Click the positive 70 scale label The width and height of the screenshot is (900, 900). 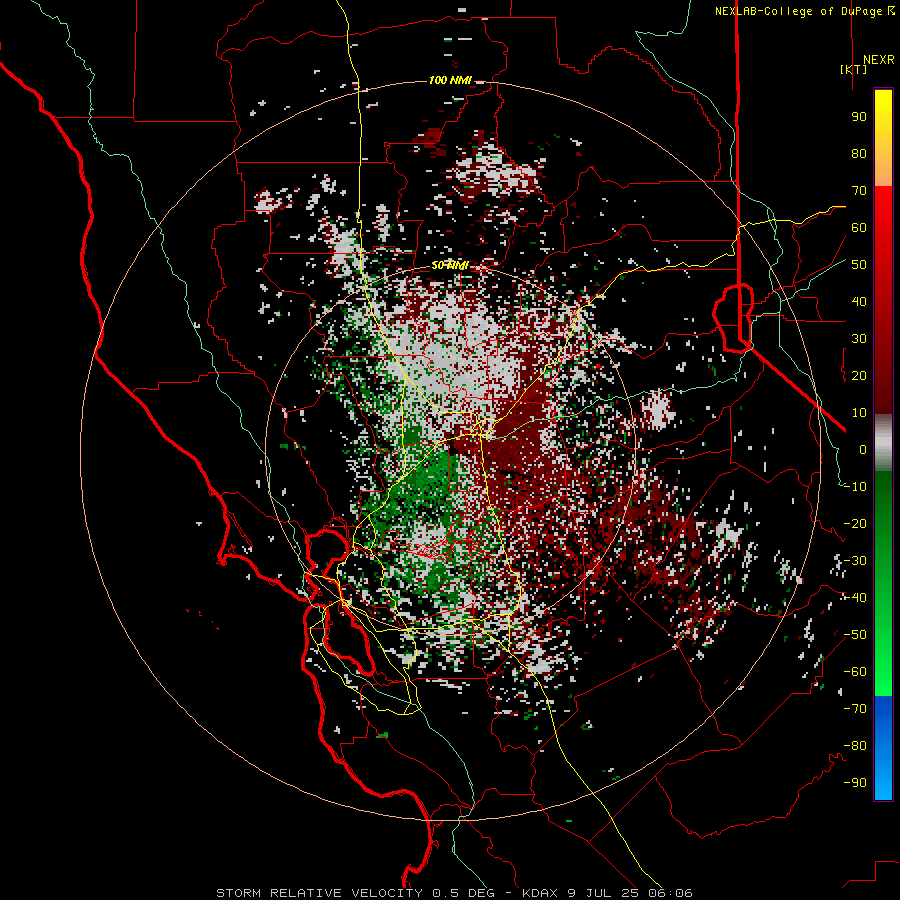[859, 191]
